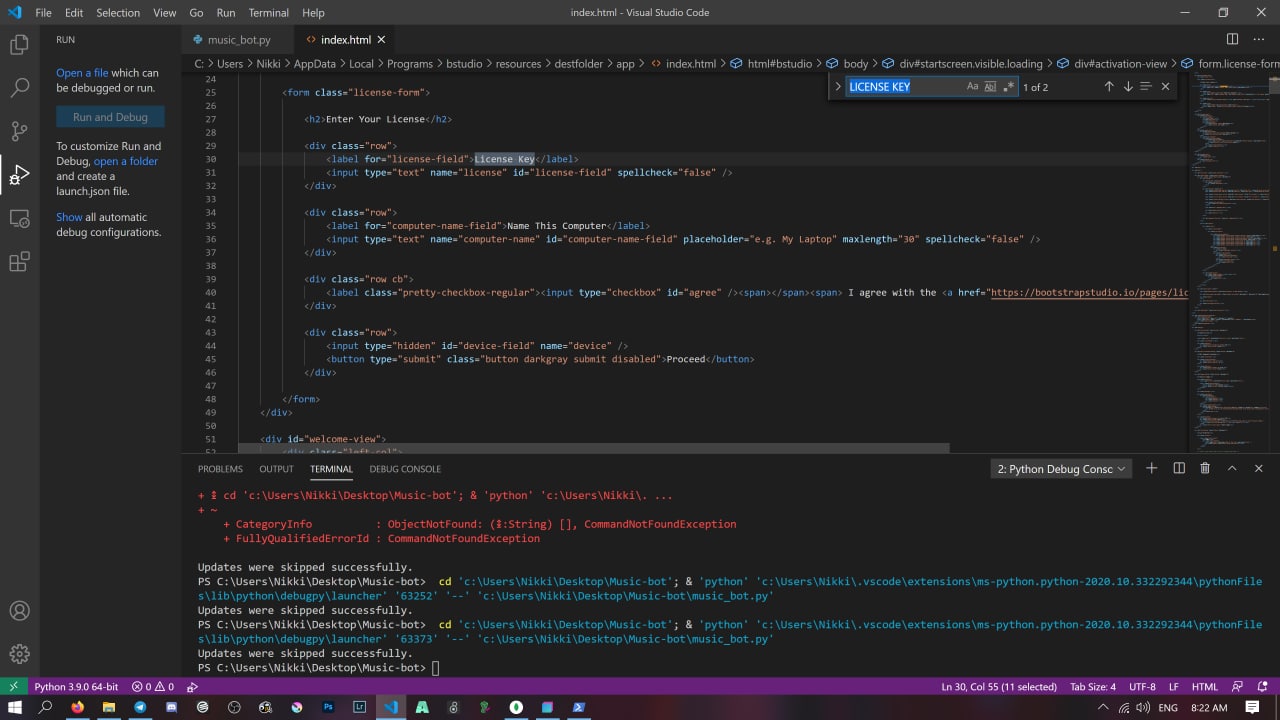
Task: Click Tab Size: 4 in status bar
Action: [x=1093, y=687]
